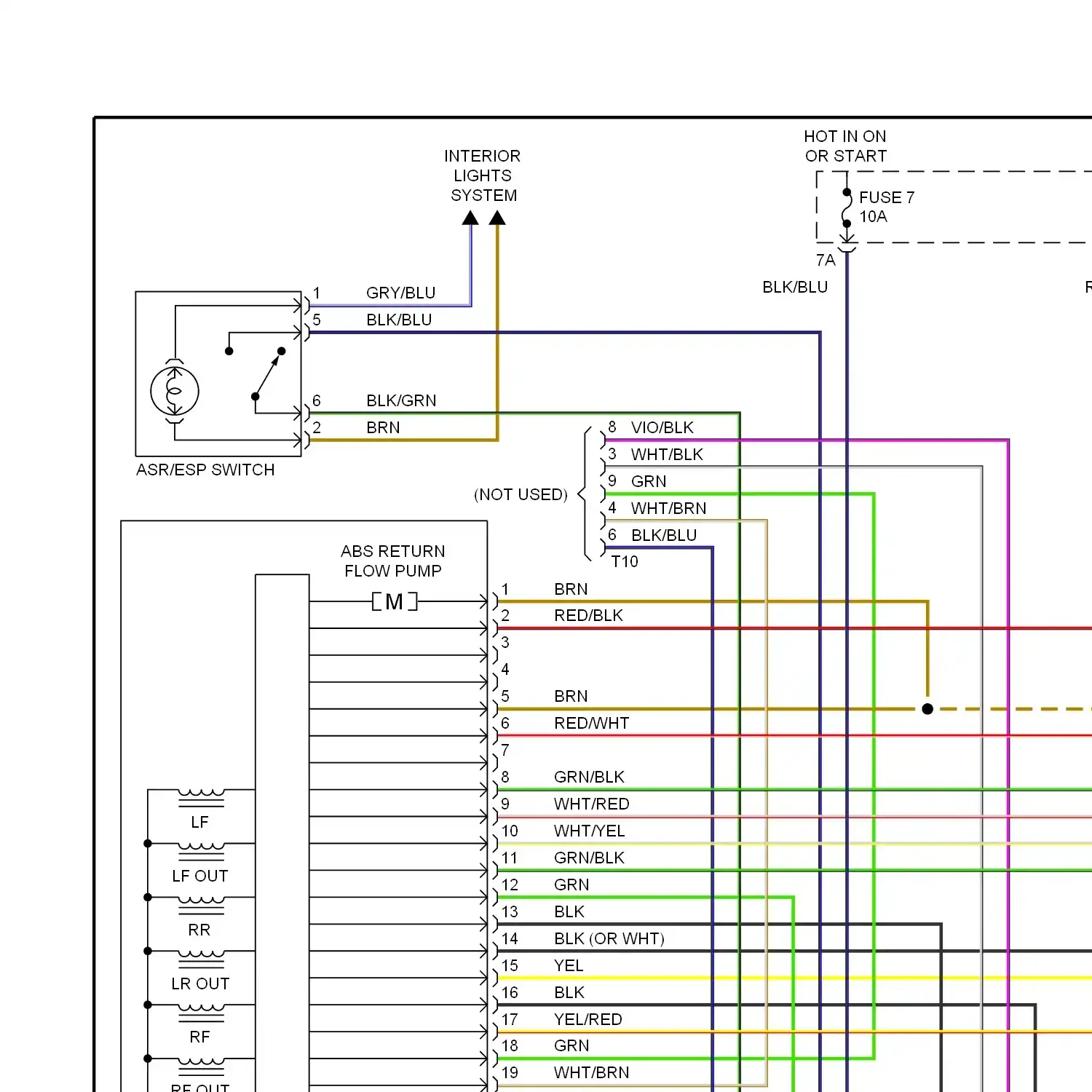Screen dimensions: 1092x1092
Task: Select the BLK/BLU label at T10 pin 6
Action: [x=664, y=535]
